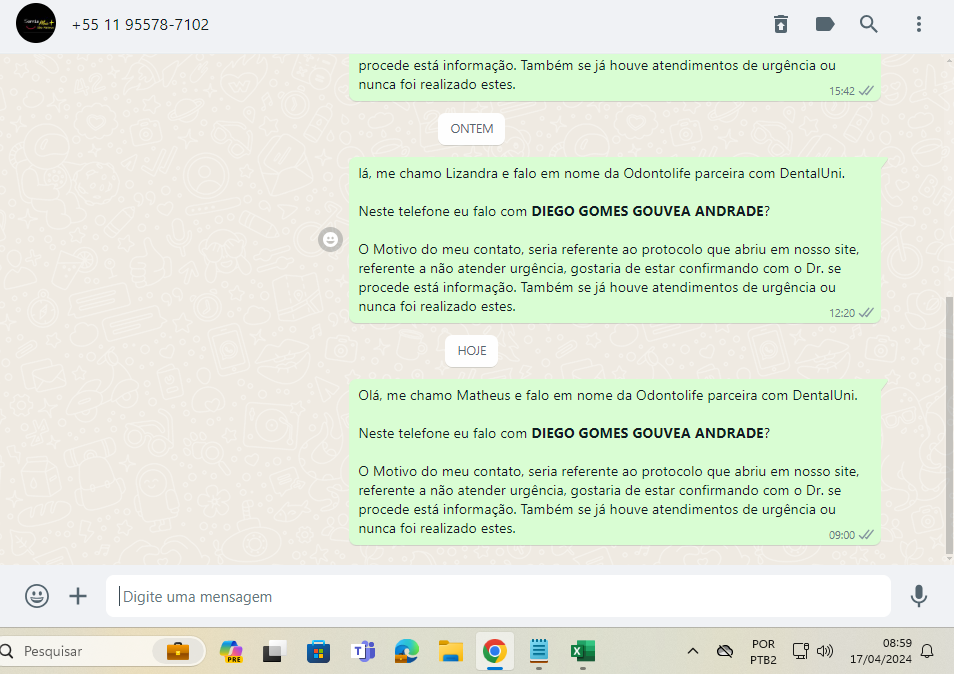This screenshot has width=954, height=674.
Task: Select bold name in 12:20 message
Action: (647, 211)
